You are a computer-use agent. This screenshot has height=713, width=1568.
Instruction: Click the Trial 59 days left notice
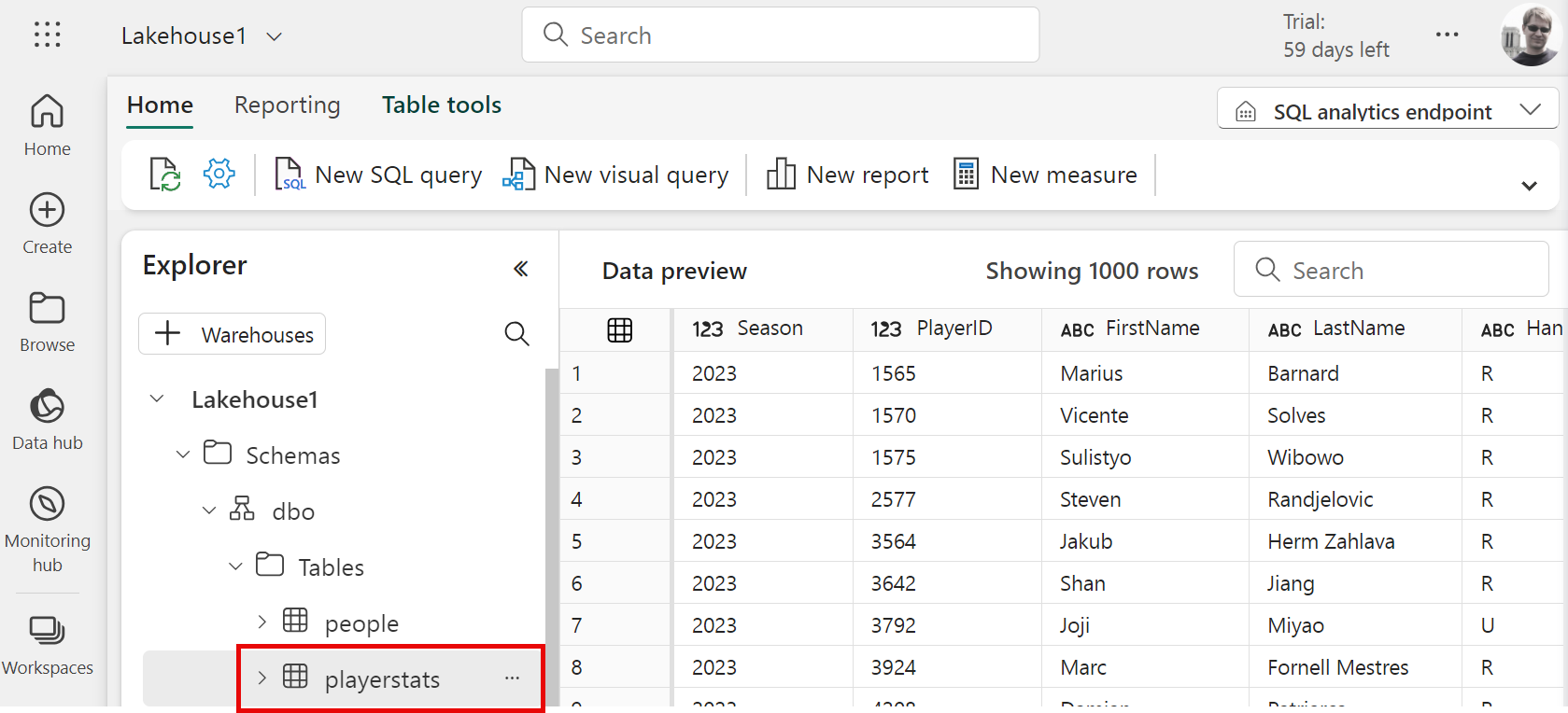tap(1335, 35)
